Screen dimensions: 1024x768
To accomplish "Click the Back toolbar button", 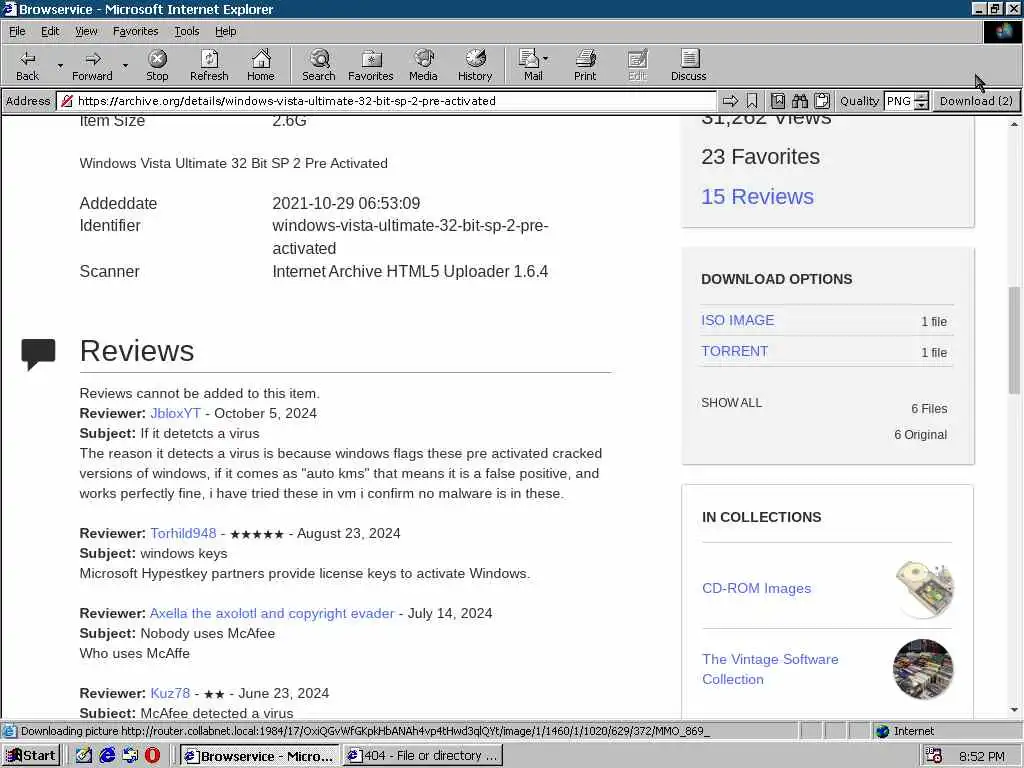I will point(27,65).
